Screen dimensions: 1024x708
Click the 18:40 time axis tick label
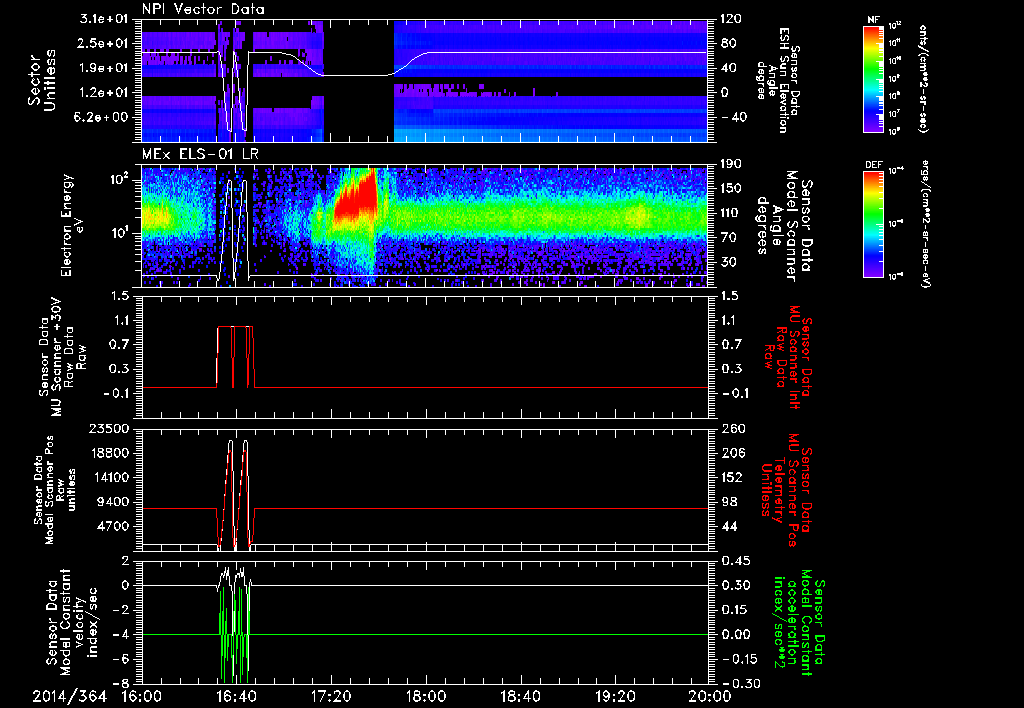(520, 696)
